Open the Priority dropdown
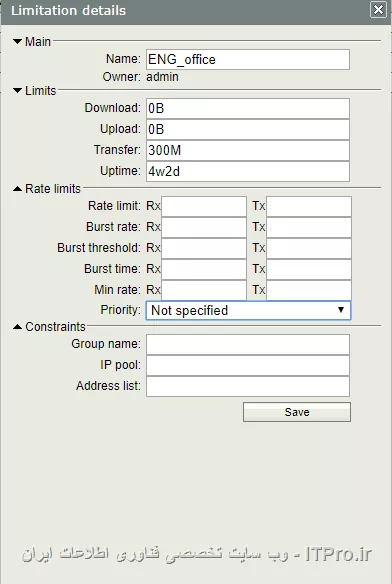Screen dimensions: 392x584 pos(248,310)
